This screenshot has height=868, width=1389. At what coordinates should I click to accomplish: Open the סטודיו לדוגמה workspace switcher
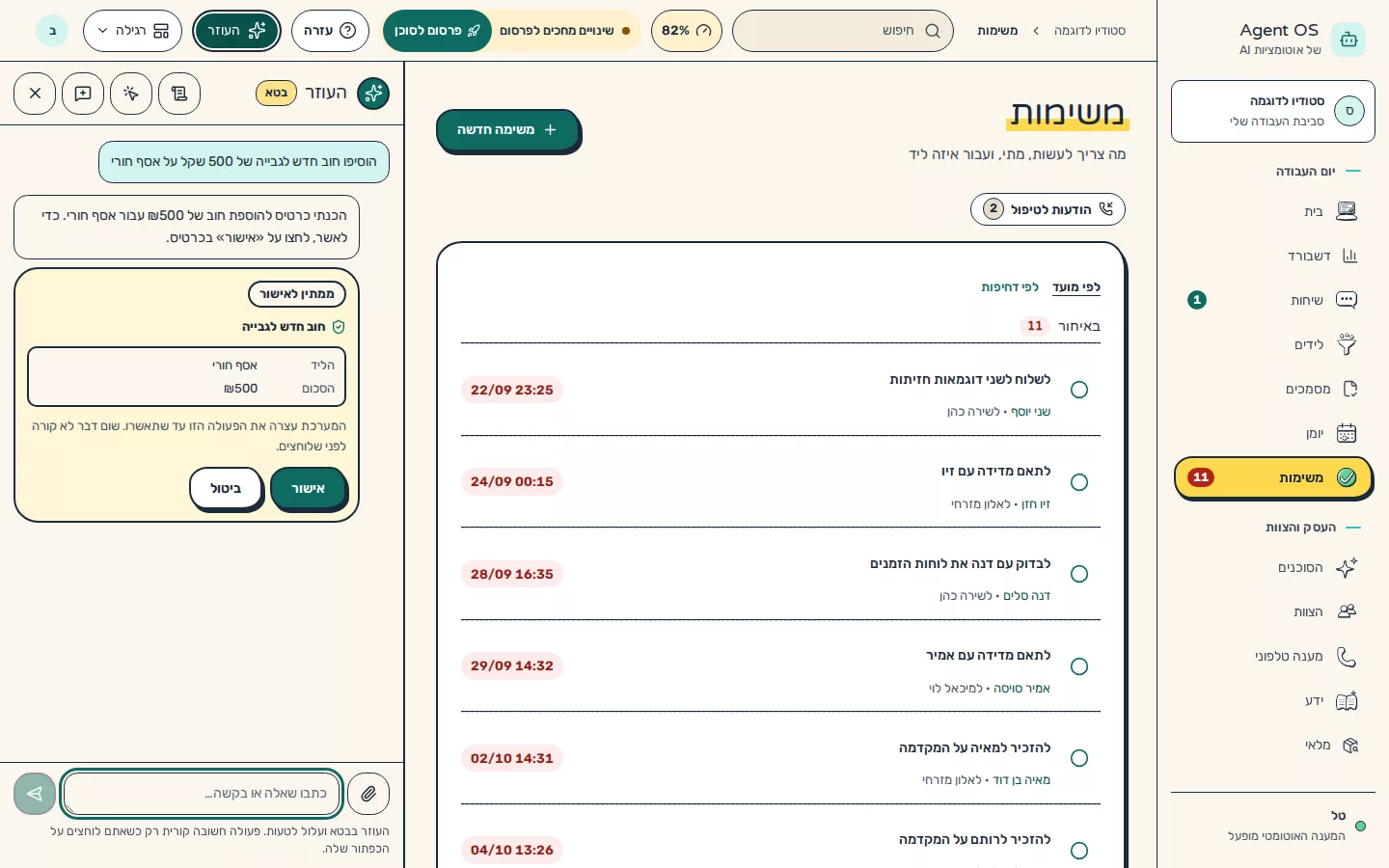1273,111
